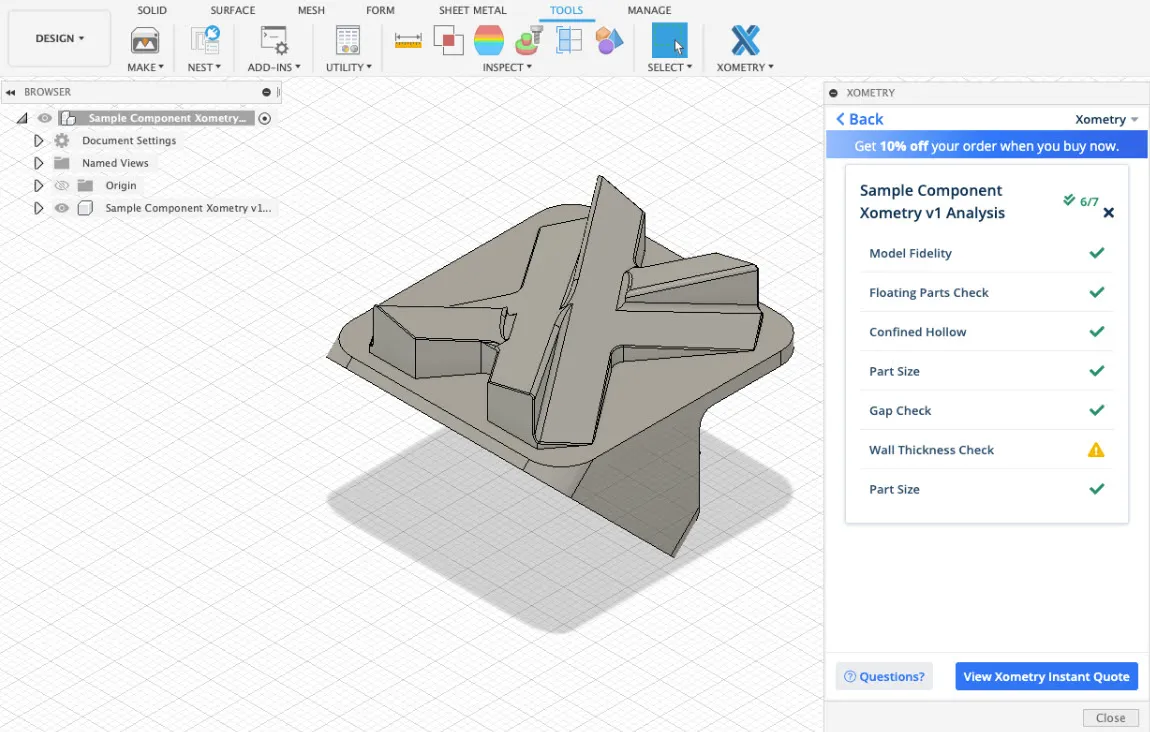
Task: Switch to the SHEET METAL tab
Action: coord(472,10)
